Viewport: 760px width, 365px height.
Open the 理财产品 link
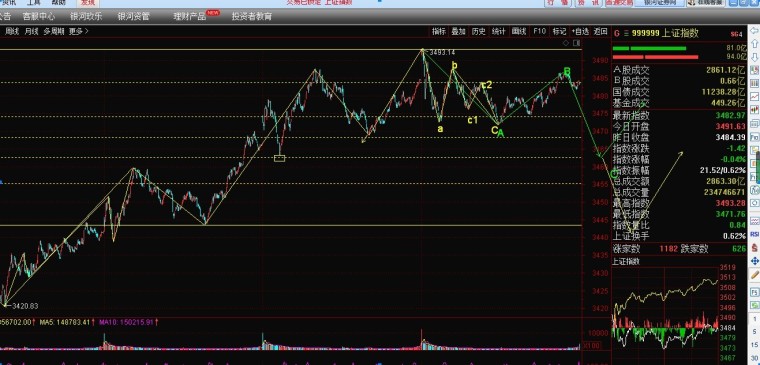click(x=190, y=16)
